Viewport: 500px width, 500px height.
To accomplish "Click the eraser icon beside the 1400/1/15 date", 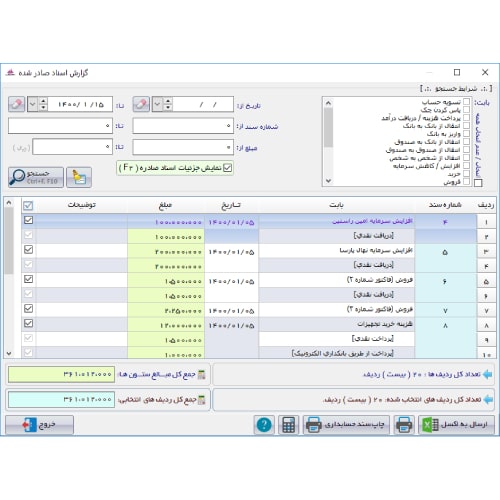I will (x=17, y=104).
